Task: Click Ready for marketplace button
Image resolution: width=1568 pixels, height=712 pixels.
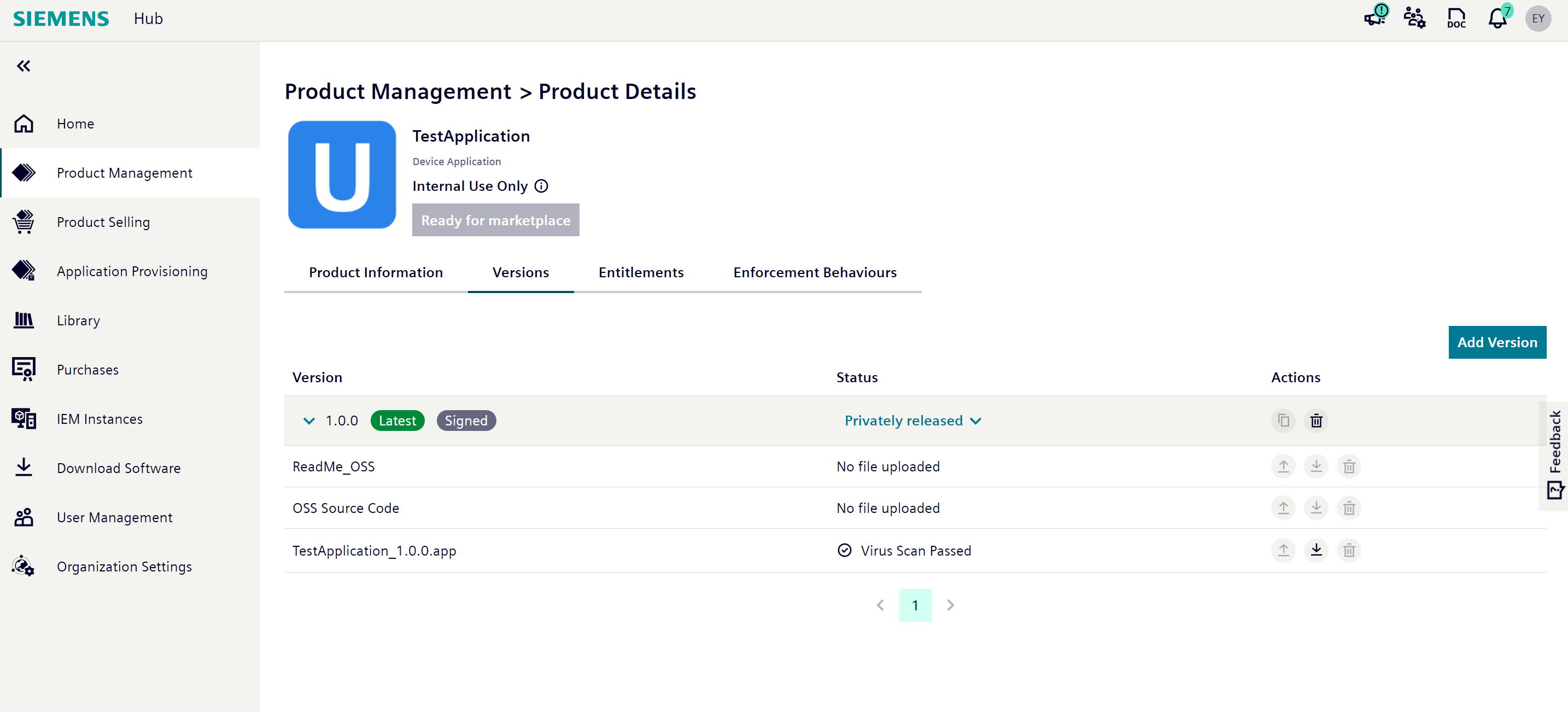Action: click(x=495, y=220)
